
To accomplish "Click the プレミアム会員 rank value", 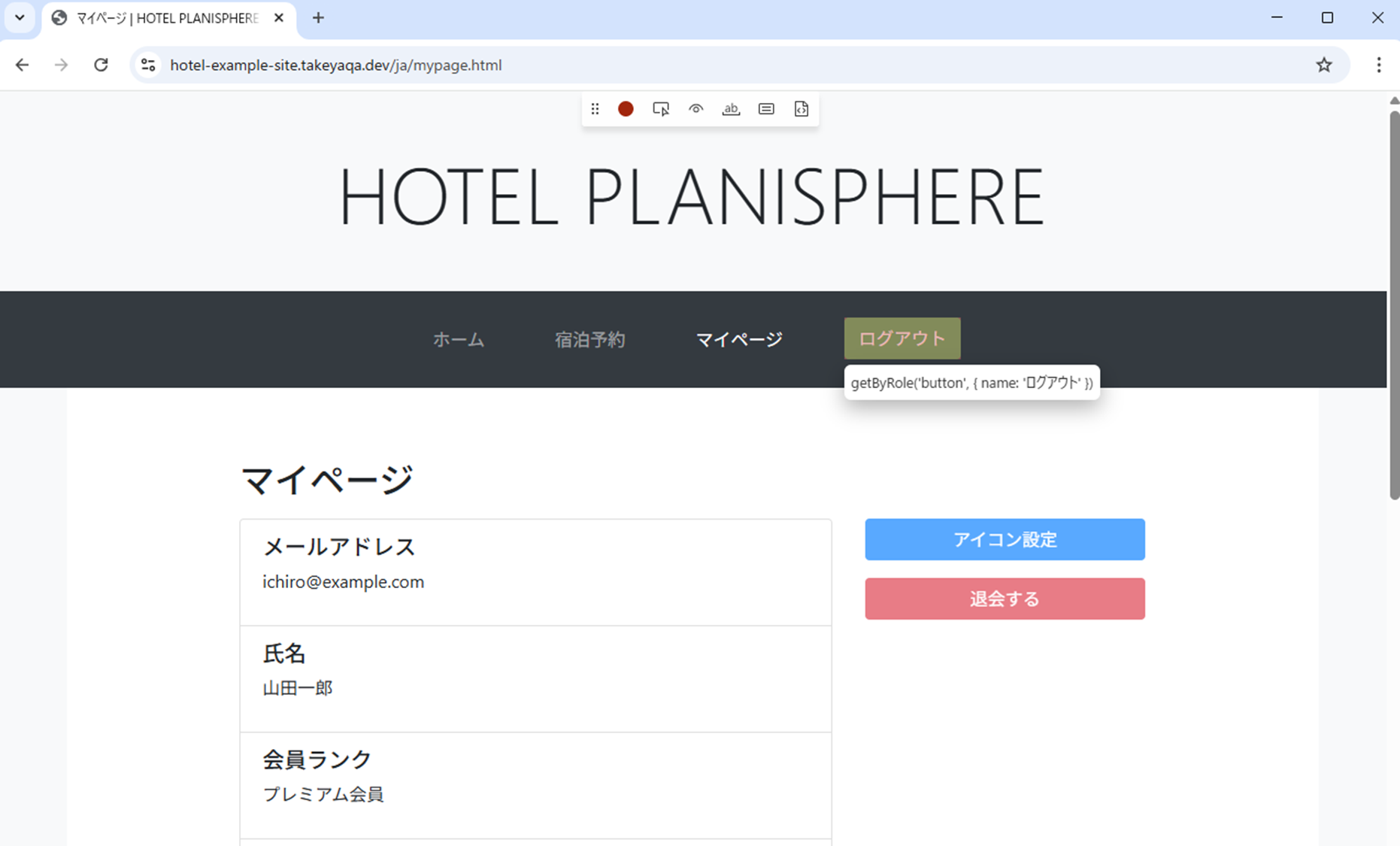I will pos(323,794).
